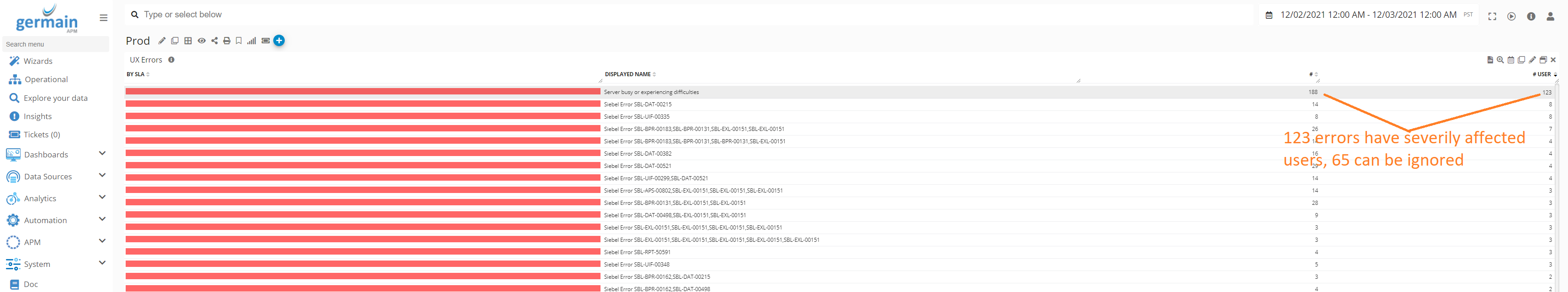Click the share icon next to Prod
Screen dimensions: 1568x292
[x=214, y=41]
